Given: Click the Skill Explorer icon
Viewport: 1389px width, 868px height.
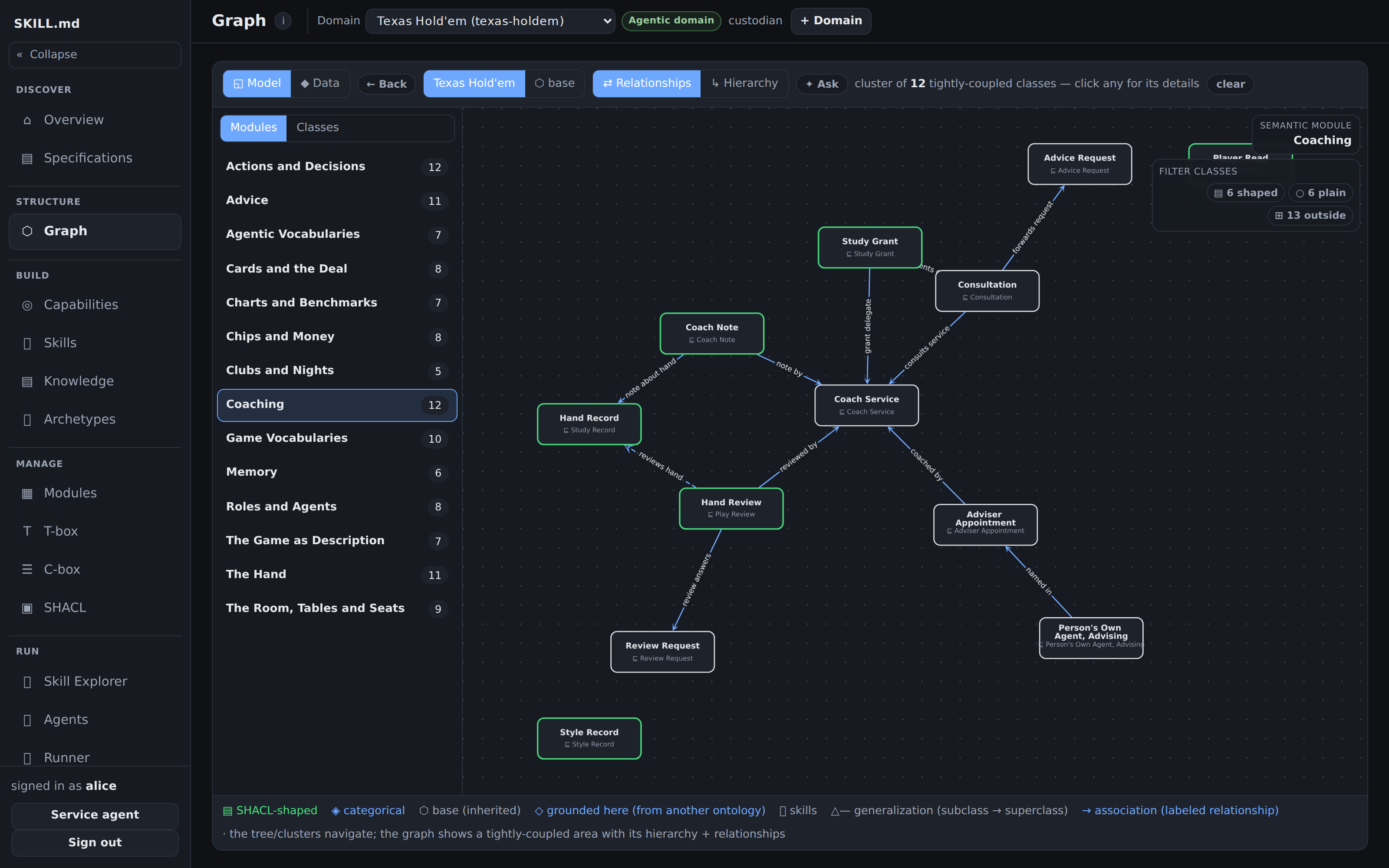Looking at the screenshot, I should 27,681.
